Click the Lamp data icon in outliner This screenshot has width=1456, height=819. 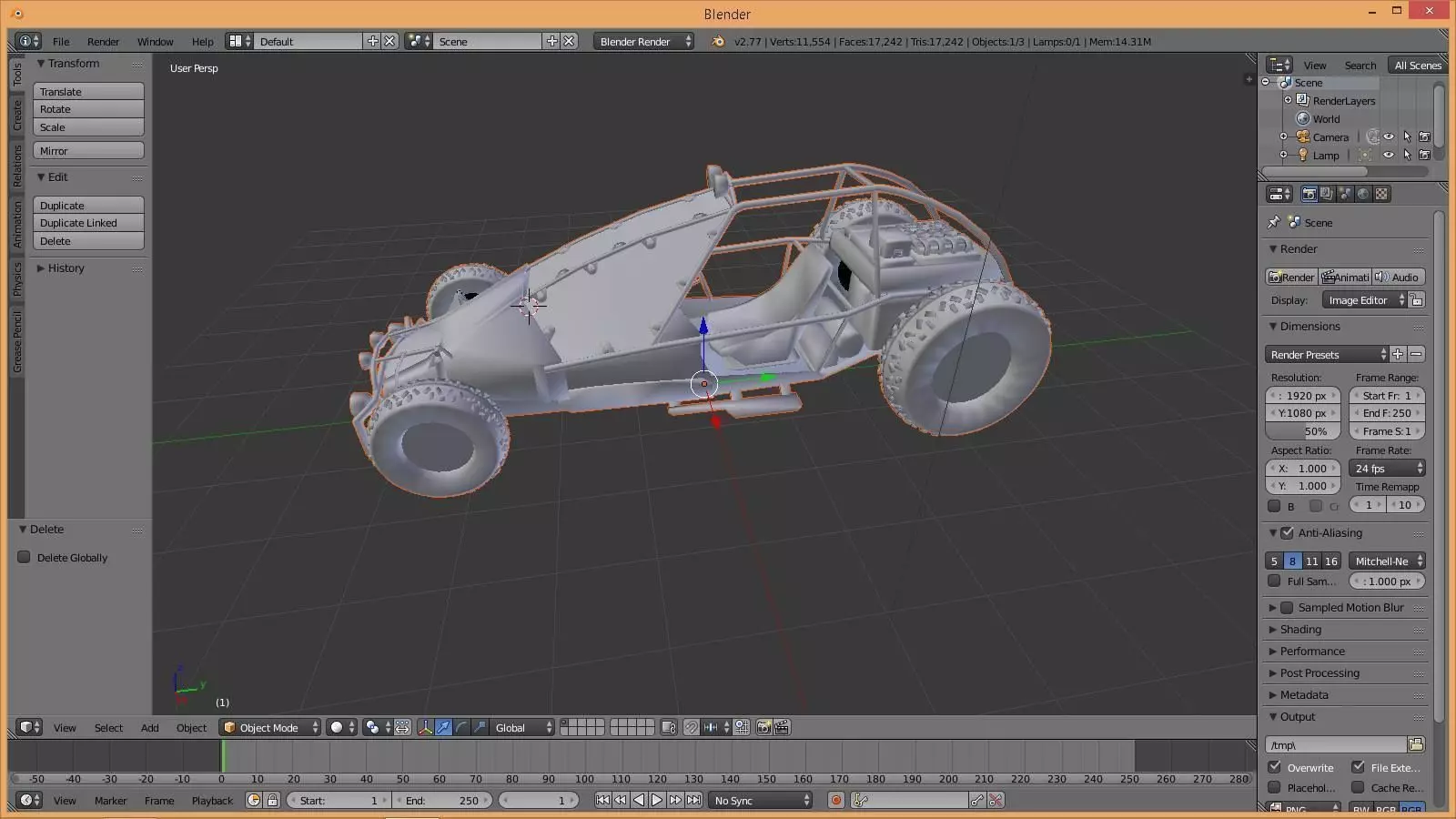[x=1365, y=155]
